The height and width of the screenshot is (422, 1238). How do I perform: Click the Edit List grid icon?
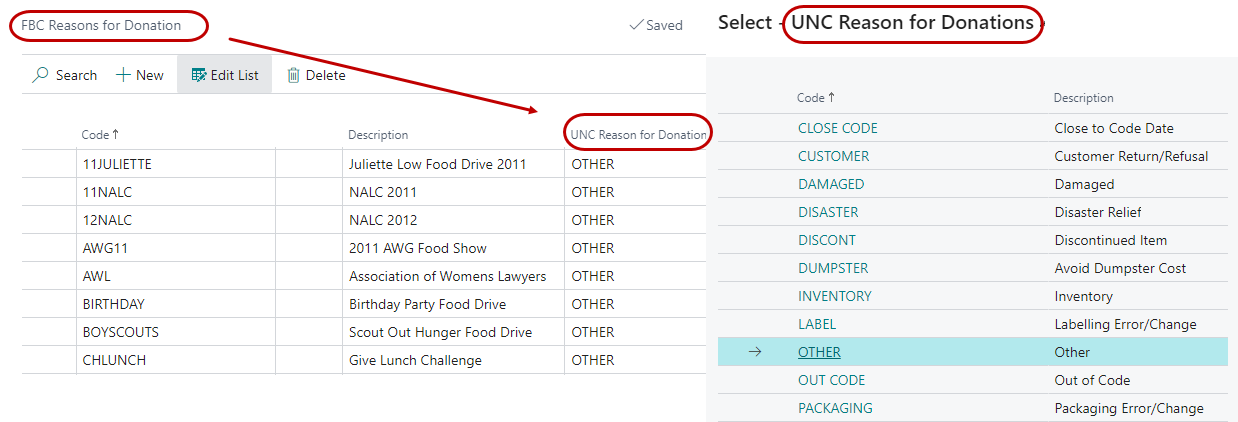pyautogui.click(x=198, y=75)
